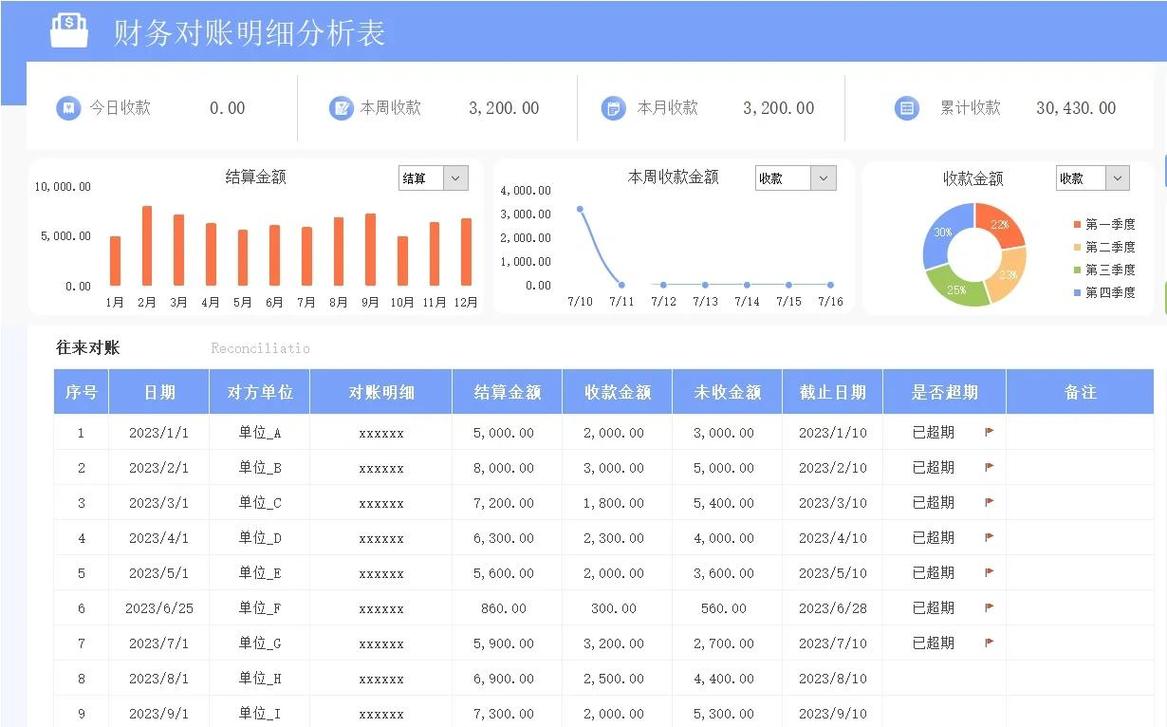Click the 今日收款 value 0.00
1167x727 pixels.
click(x=227, y=108)
